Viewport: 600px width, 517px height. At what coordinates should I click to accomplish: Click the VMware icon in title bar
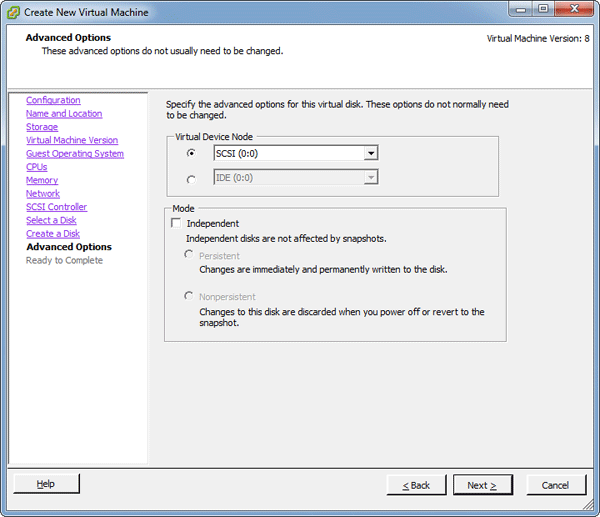point(13,11)
